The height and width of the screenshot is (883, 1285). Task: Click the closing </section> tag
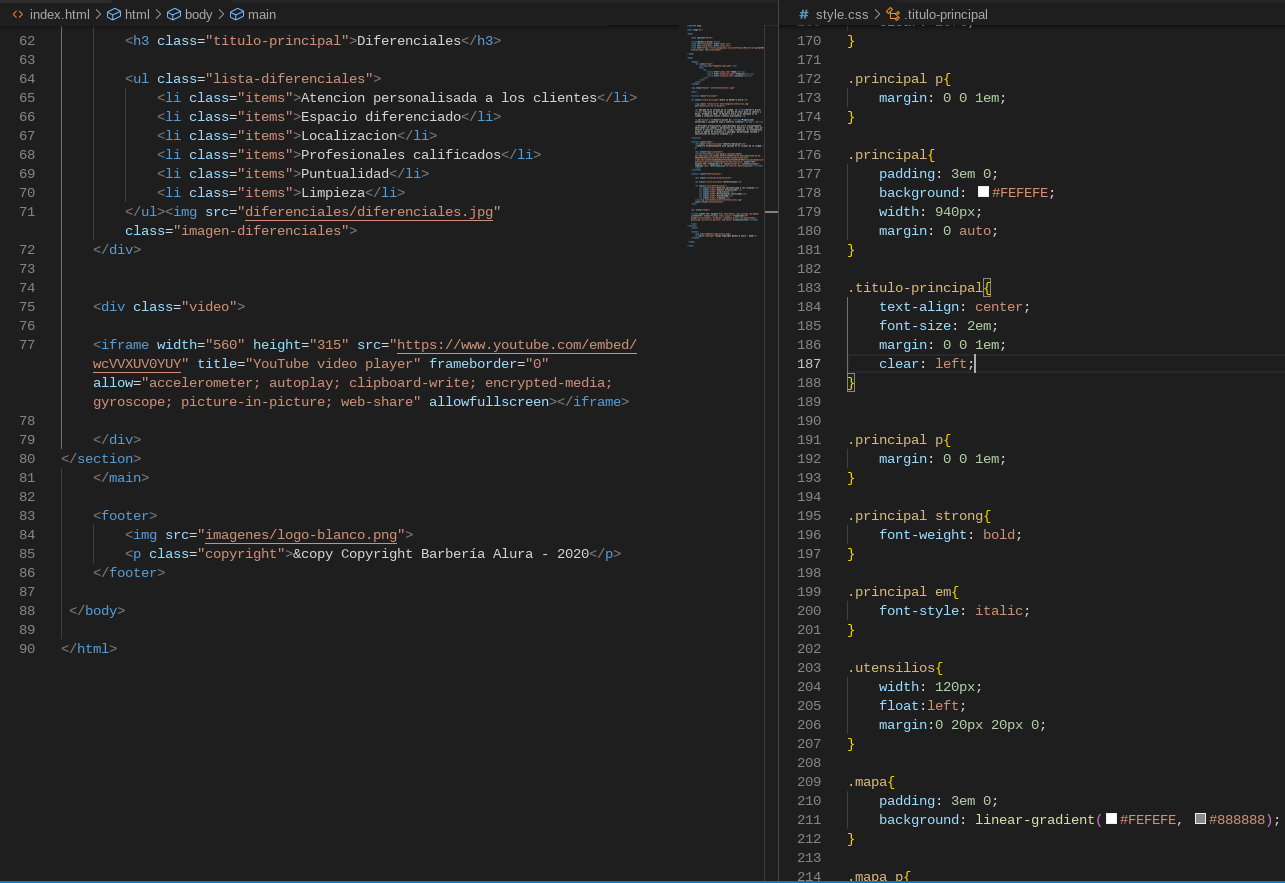pyautogui.click(x=101, y=459)
